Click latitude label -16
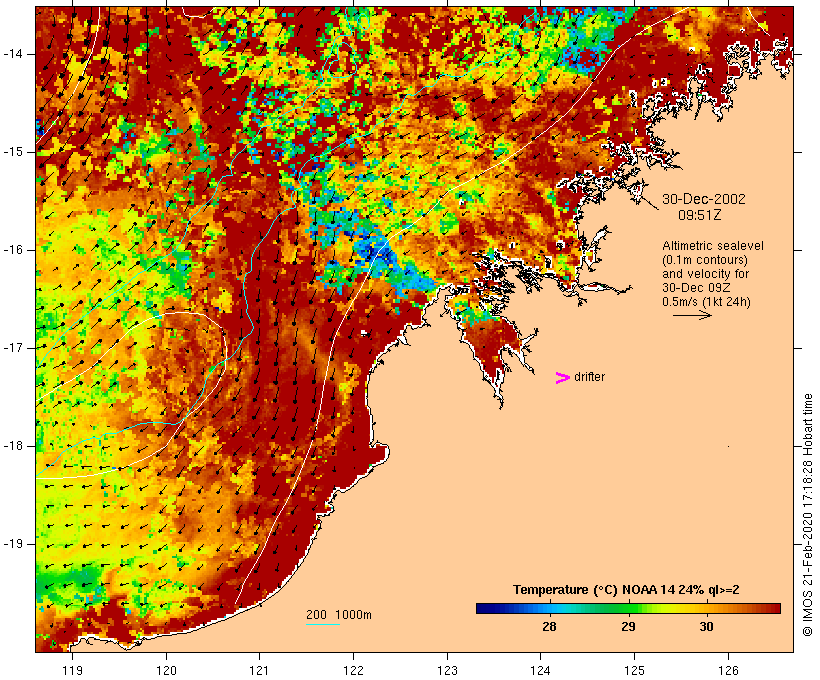The height and width of the screenshot is (680, 820). (x=12, y=250)
